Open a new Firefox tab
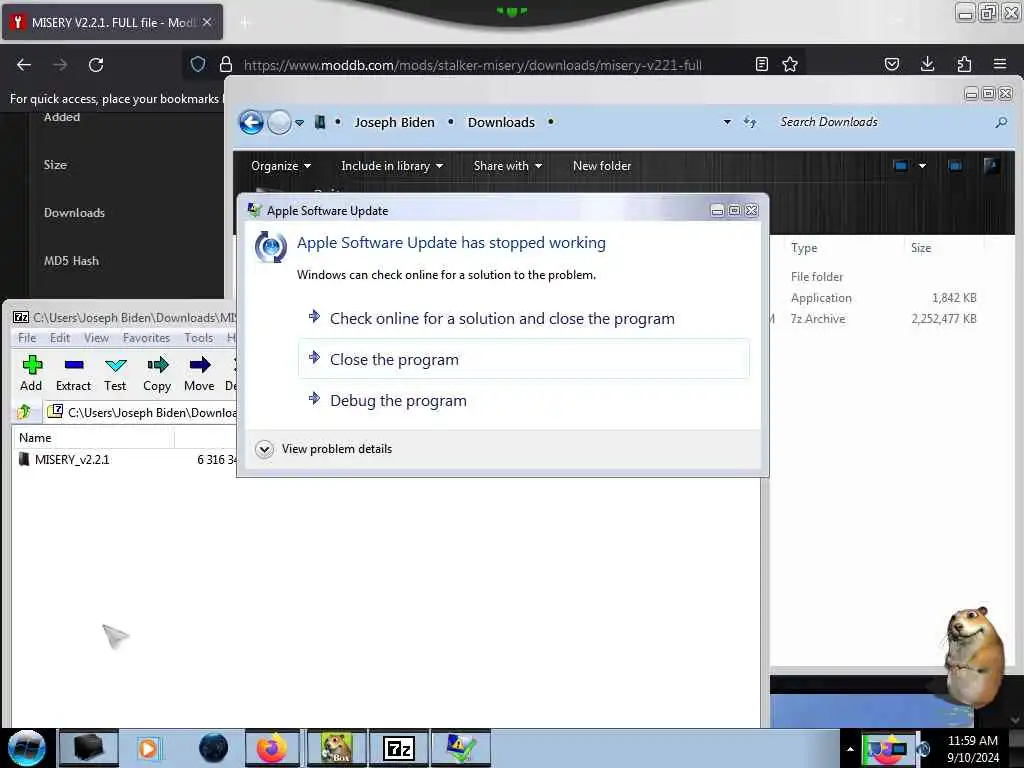Viewport: 1024px width, 768px height. pos(245,23)
